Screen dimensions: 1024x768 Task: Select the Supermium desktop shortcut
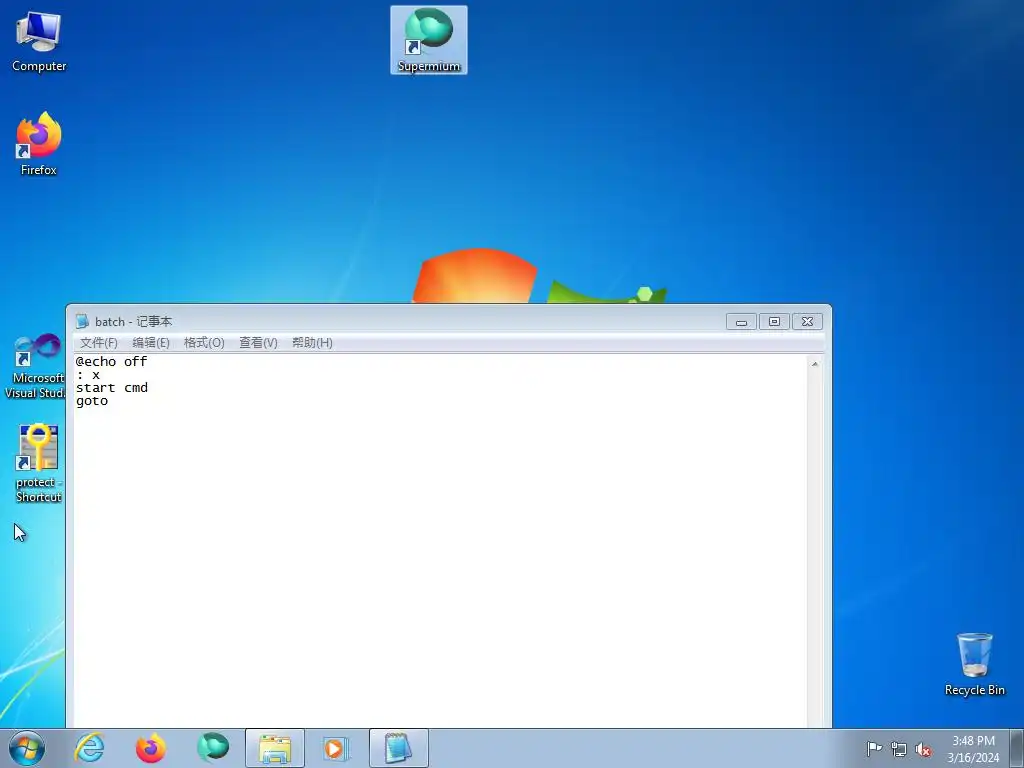point(428,40)
